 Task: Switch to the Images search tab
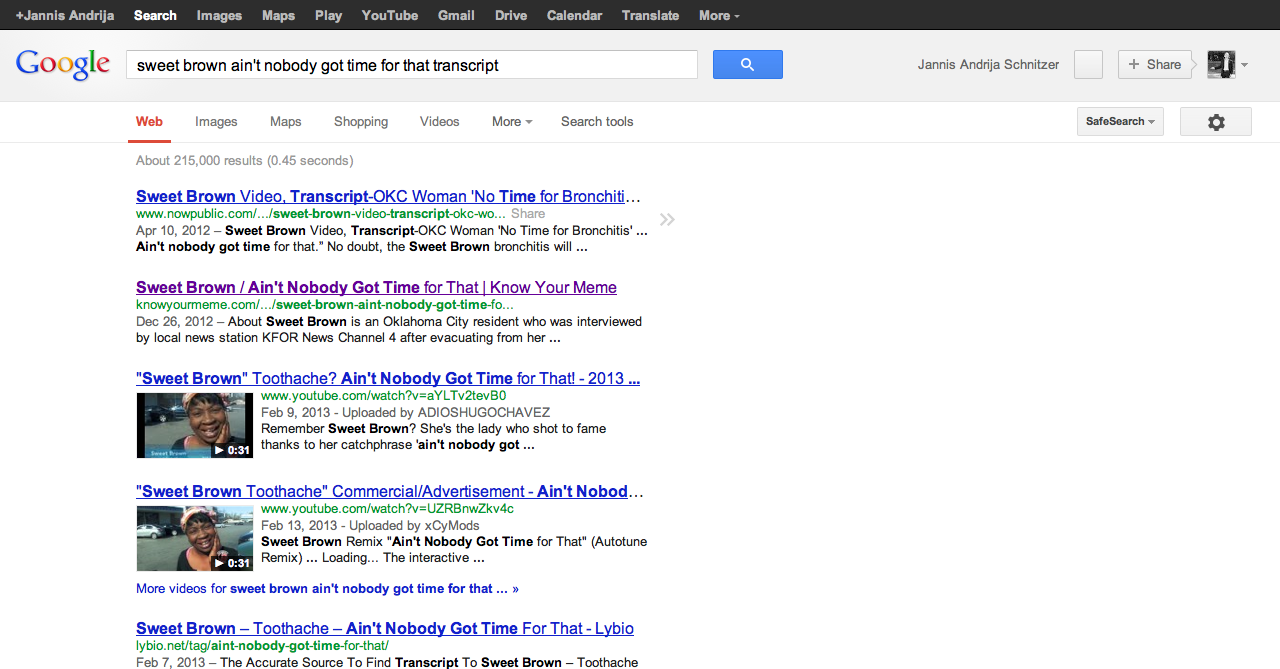[x=216, y=122]
